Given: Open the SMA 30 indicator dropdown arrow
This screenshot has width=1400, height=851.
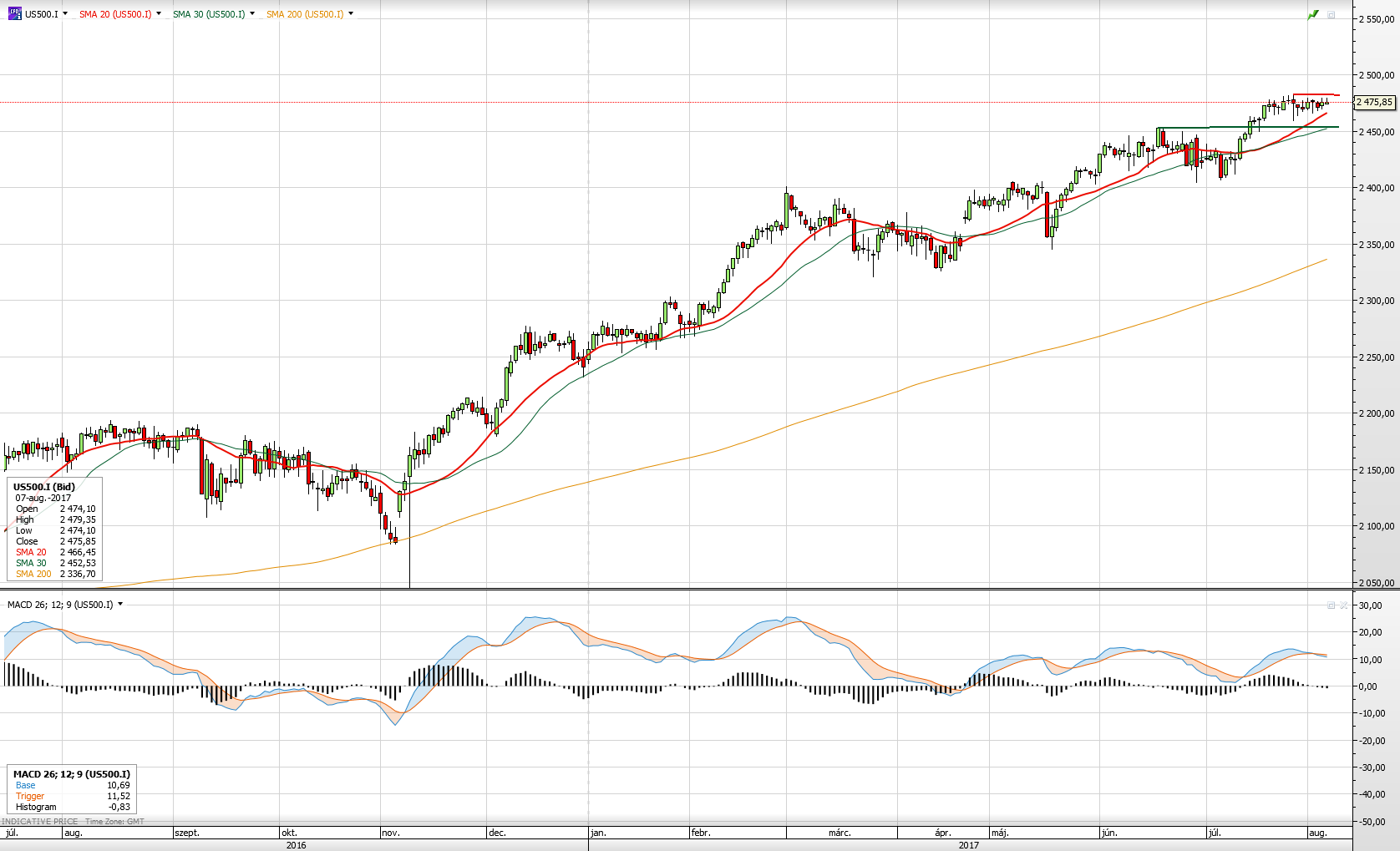Looking at the screenshot, I should pos(252,14).
